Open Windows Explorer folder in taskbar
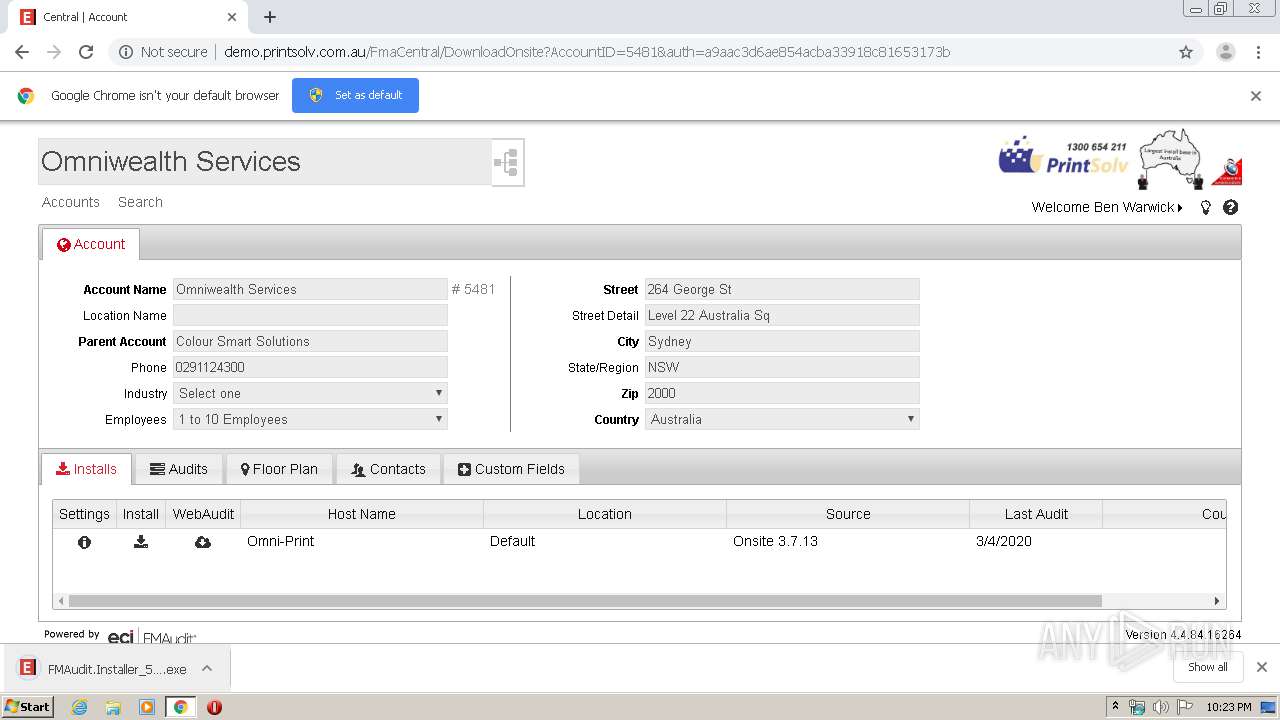Image resolution: width=1280 pixels, height=720 pixels. [113, 707]
